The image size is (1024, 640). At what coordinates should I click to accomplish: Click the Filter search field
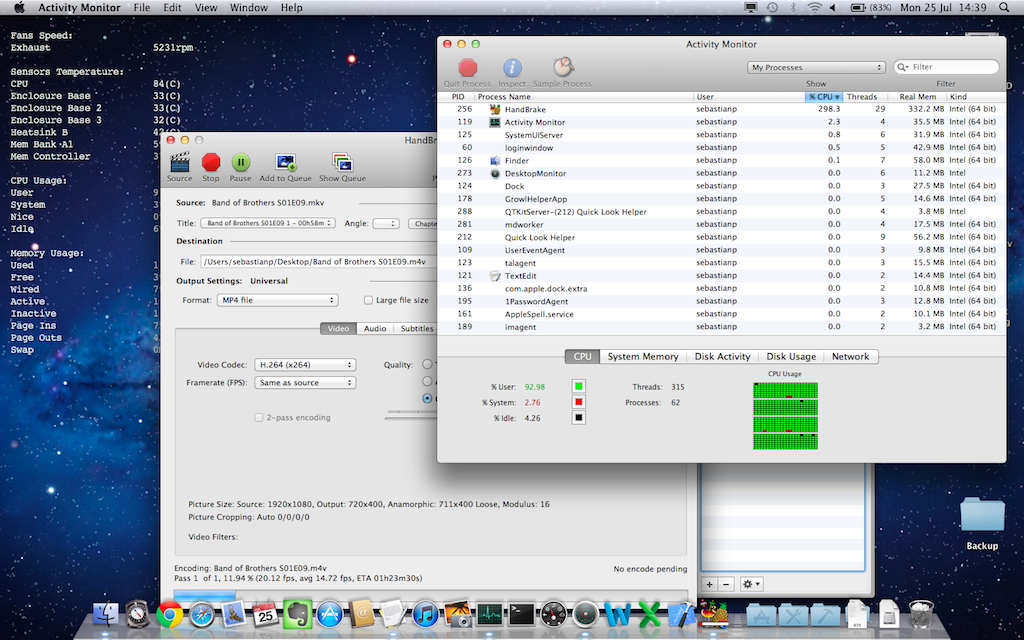946,67
